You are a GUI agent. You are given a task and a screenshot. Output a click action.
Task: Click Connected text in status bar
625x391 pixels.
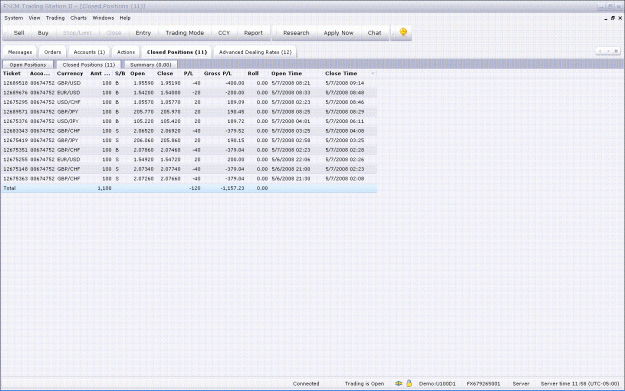tap(306, 384)
